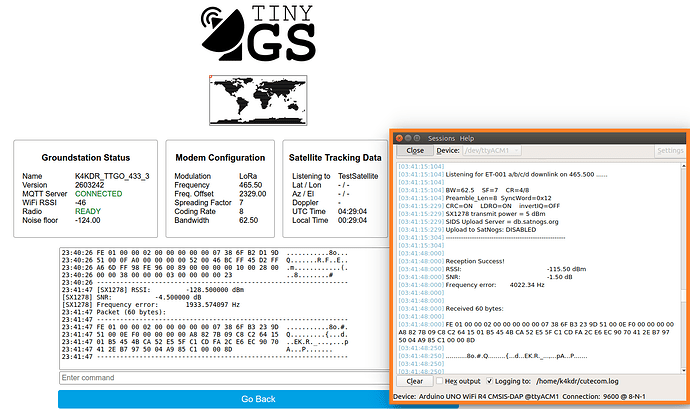Click the CONNECTED MQTT Server status

point(99,194)
